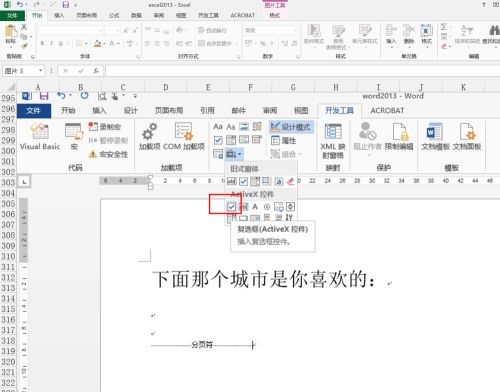Image resolution: width=500 pixels, height=392 pixels.
Task: Open Word's ACROBAT tab
Action: [x=387, y=110]
